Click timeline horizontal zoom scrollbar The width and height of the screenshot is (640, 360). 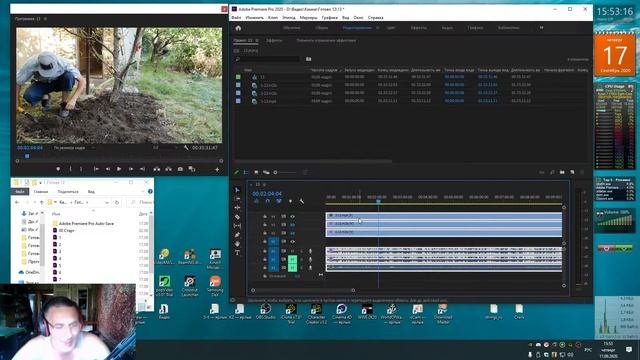[303, 290]
